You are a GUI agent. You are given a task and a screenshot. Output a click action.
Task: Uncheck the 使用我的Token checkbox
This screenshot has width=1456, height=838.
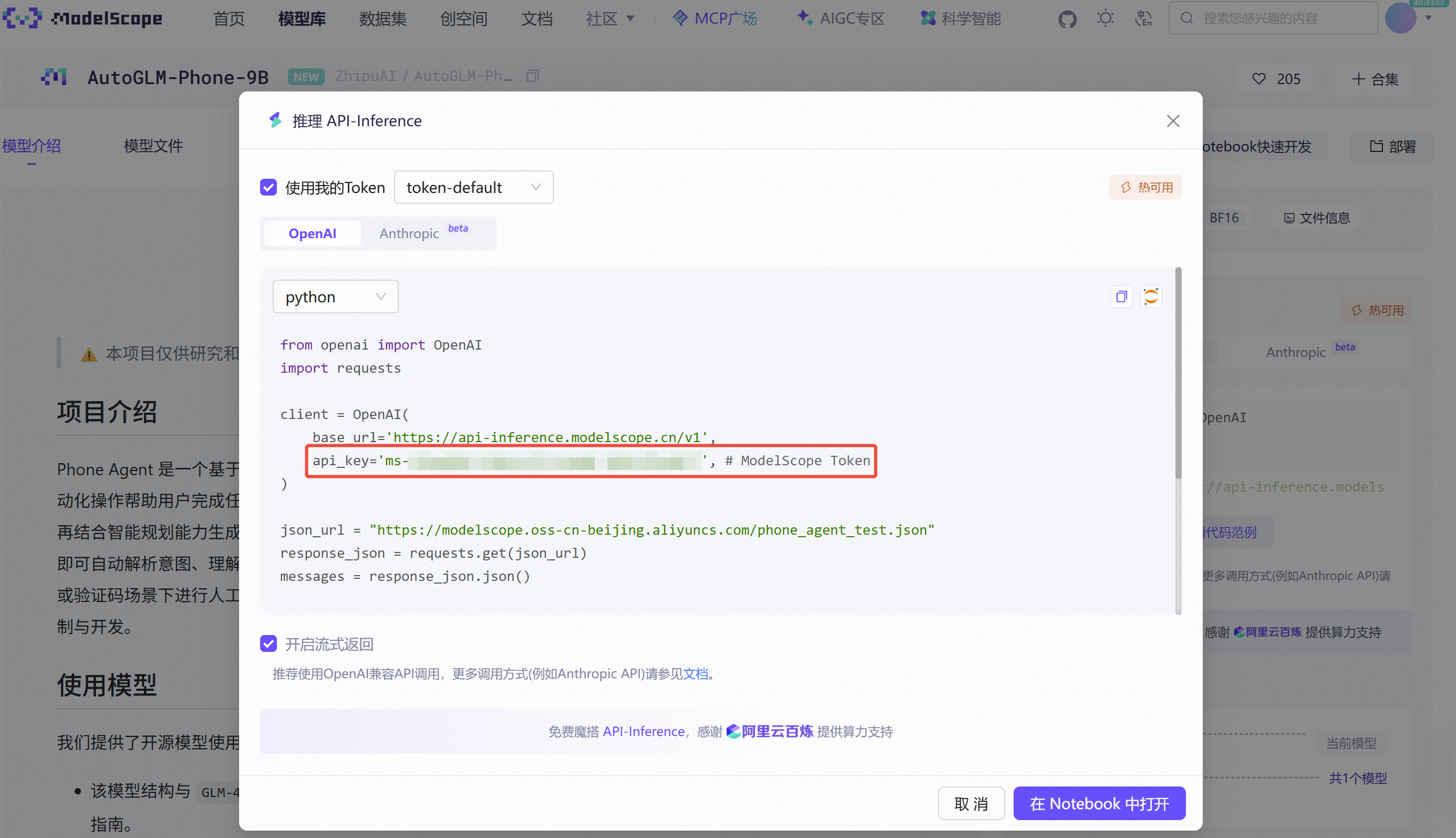[x=269, y=188]
